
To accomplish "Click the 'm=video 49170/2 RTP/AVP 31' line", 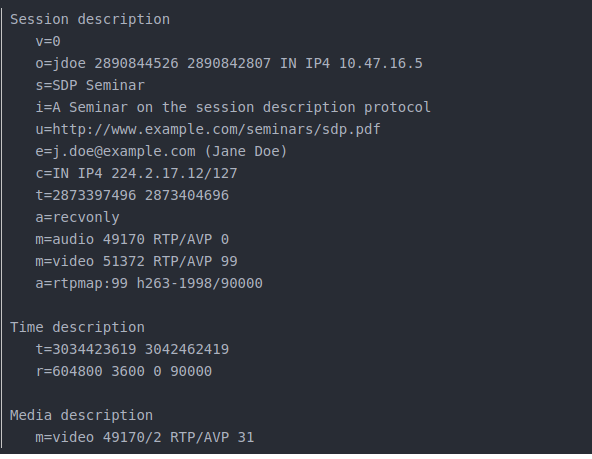I will (x=145, y=437).
